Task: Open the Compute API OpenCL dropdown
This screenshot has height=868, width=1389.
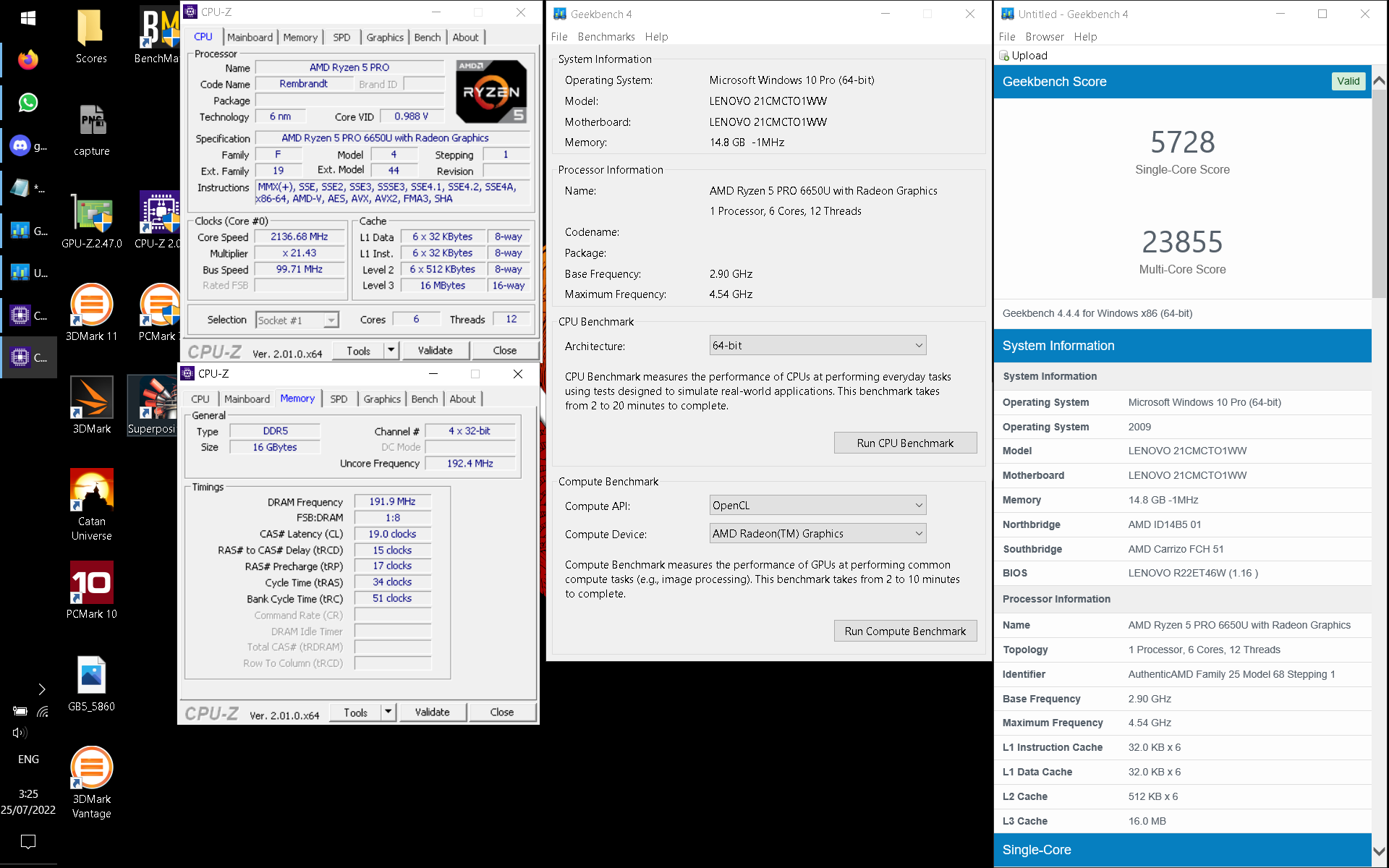Action: (817, 506)
